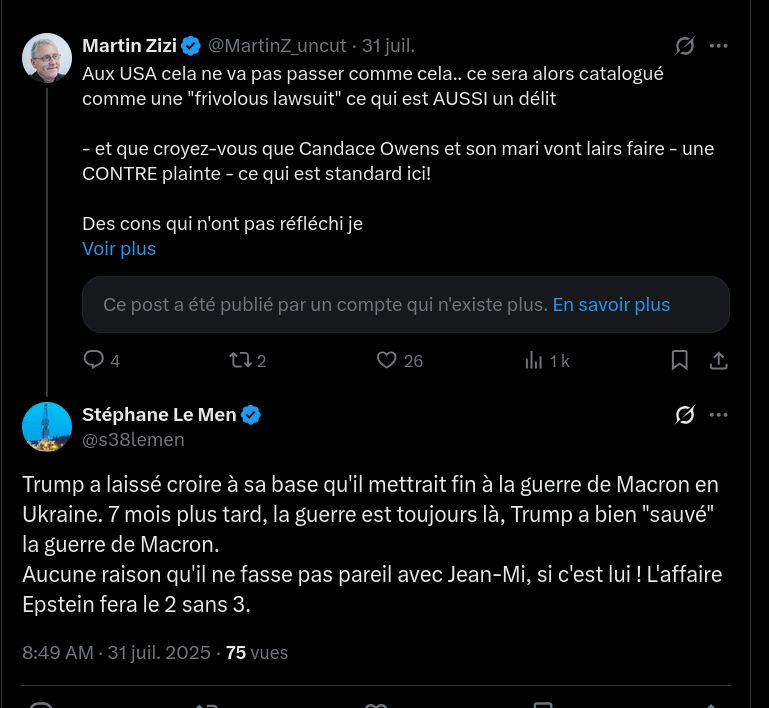Like Martin Zizi's post with heart icon
The height and width of the screenshot is (708, 769).
(x=387, y=360)
